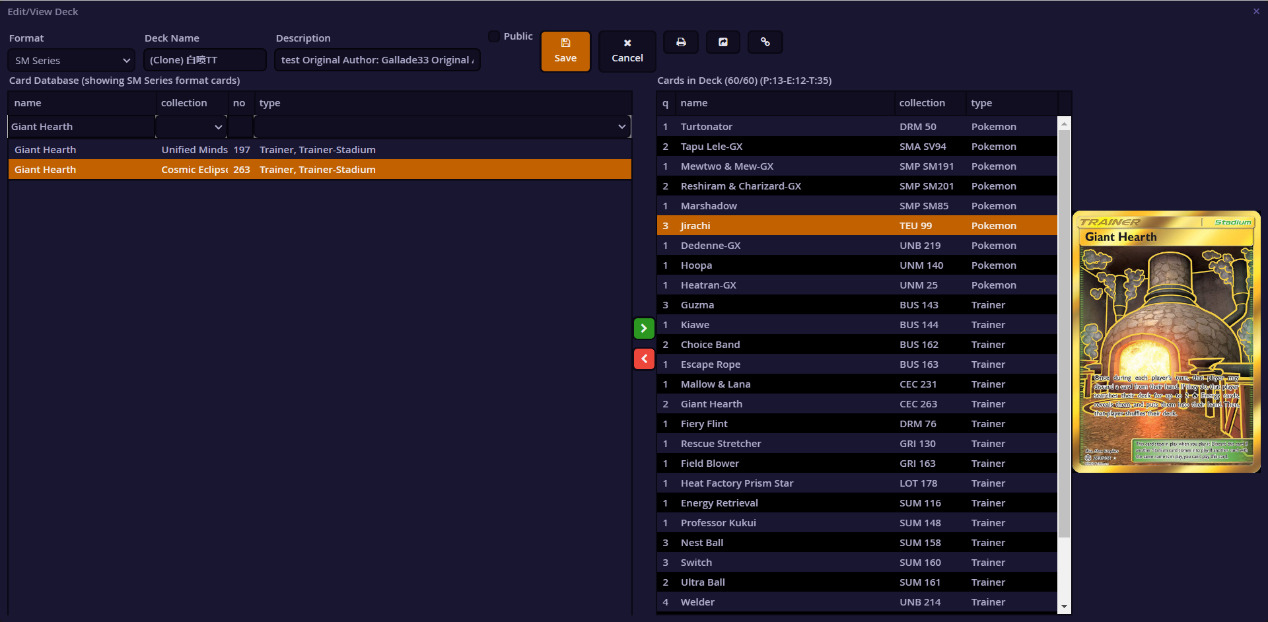Select the highlighted Jirachi row
This screenshot has width=1268, height=622.
(857, 226)
